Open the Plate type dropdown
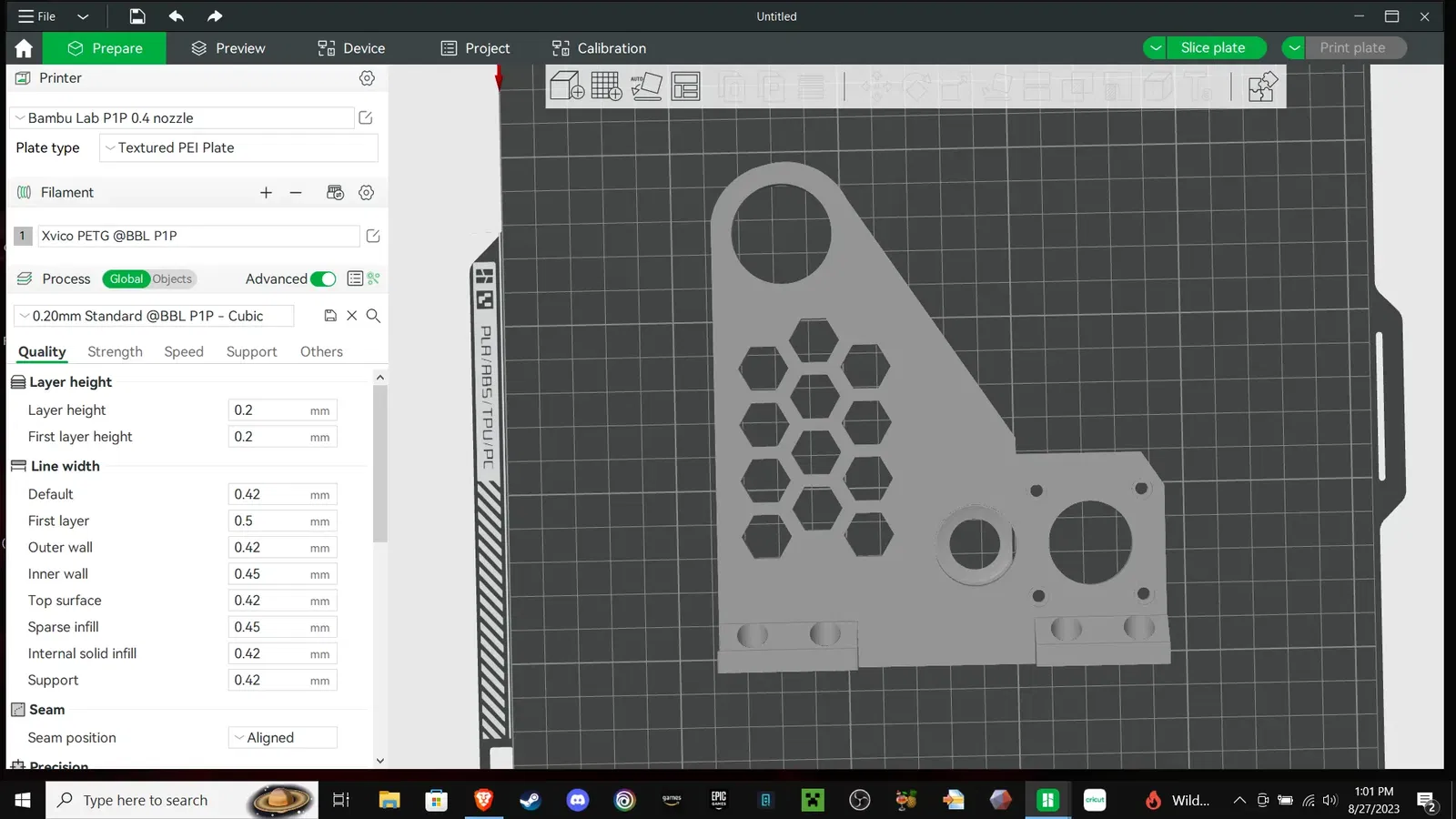The width and height of the screenshot is (1456, 819). 238,147
